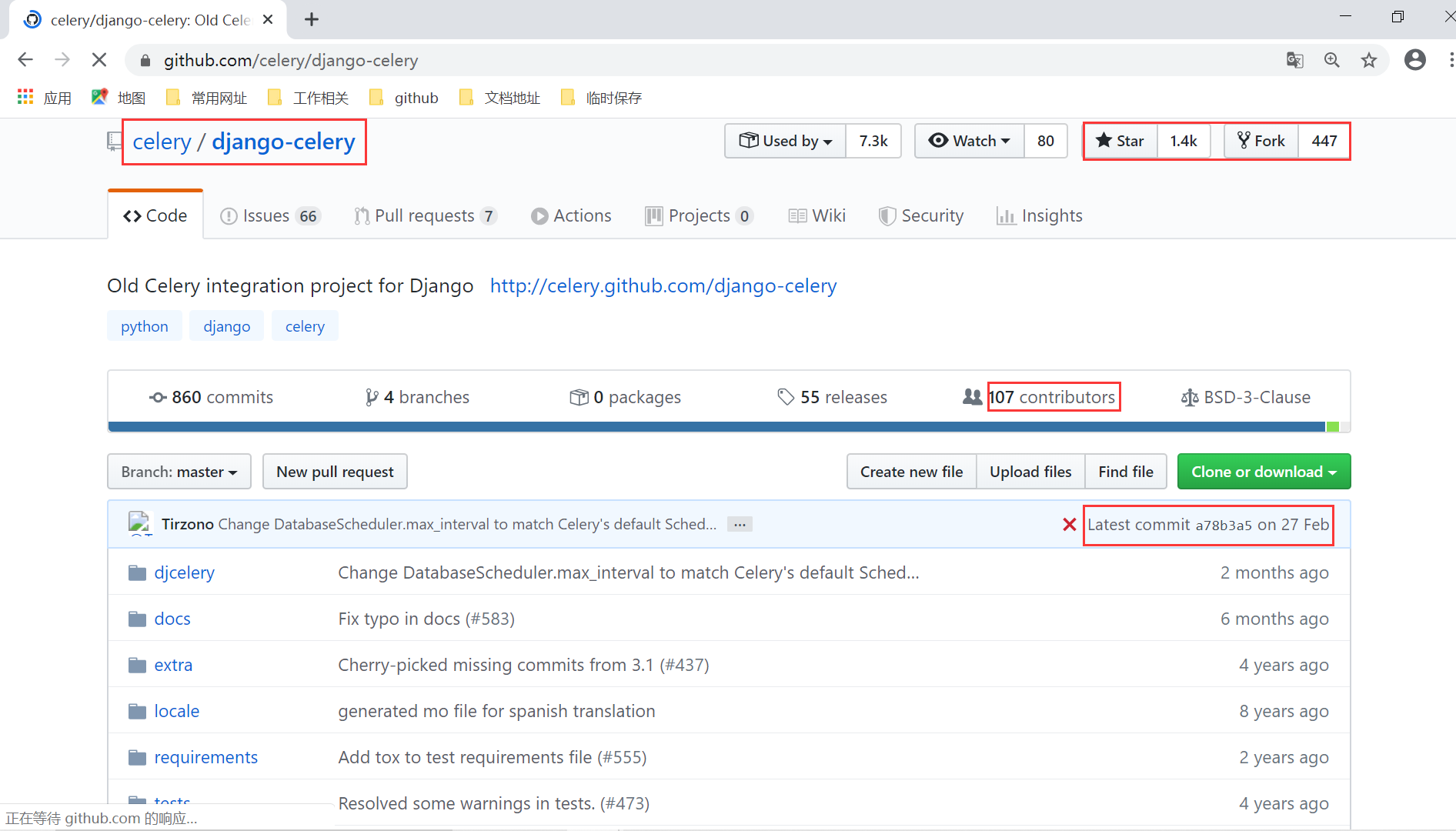Image resolution: width=1456 pixels, height=831 pixels.
Task: Open the github bookmark folder
Action: coord(404,98)
